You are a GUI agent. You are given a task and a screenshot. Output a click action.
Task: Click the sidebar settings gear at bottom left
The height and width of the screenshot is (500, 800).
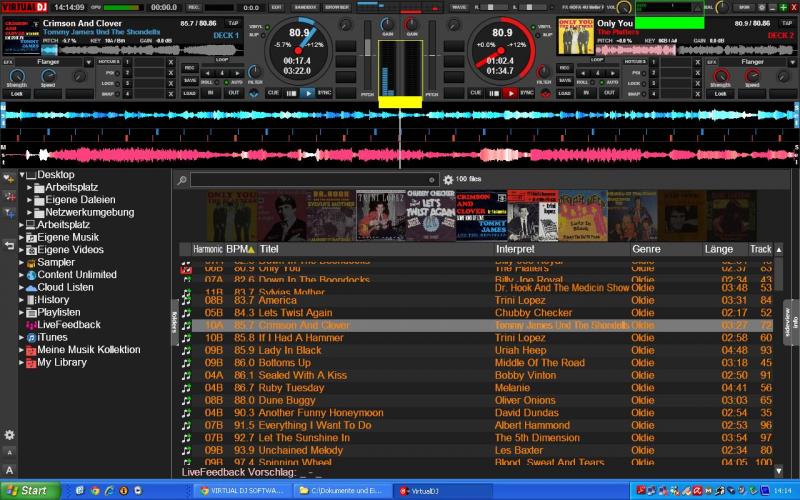(x=9, y=435)
